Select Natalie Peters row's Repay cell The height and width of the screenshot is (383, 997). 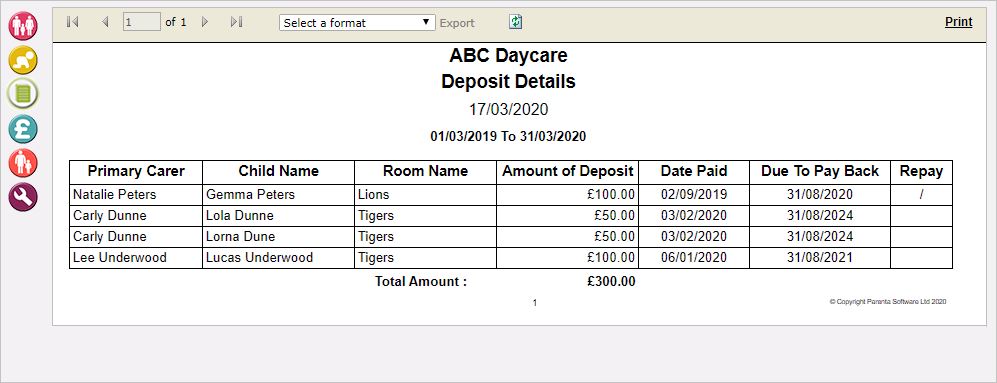click(921, 195)
